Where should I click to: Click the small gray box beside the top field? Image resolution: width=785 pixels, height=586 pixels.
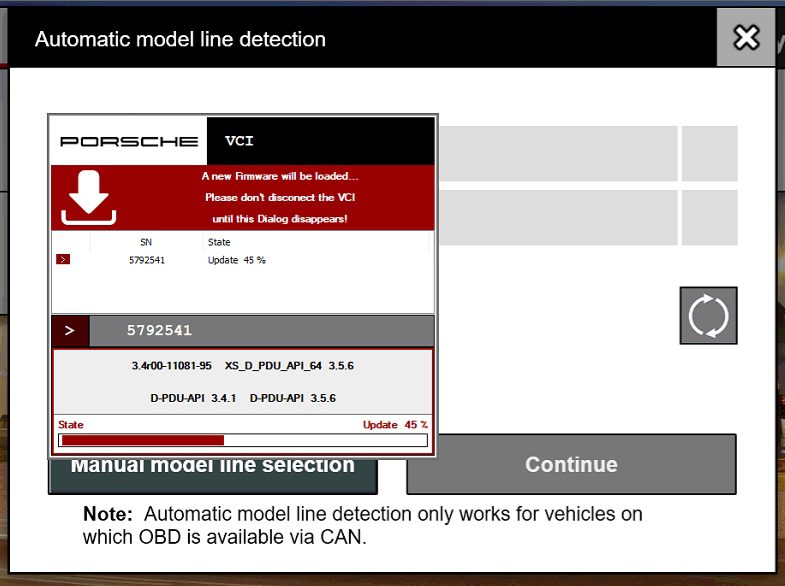pyautogui.click(x=709, y=154)
